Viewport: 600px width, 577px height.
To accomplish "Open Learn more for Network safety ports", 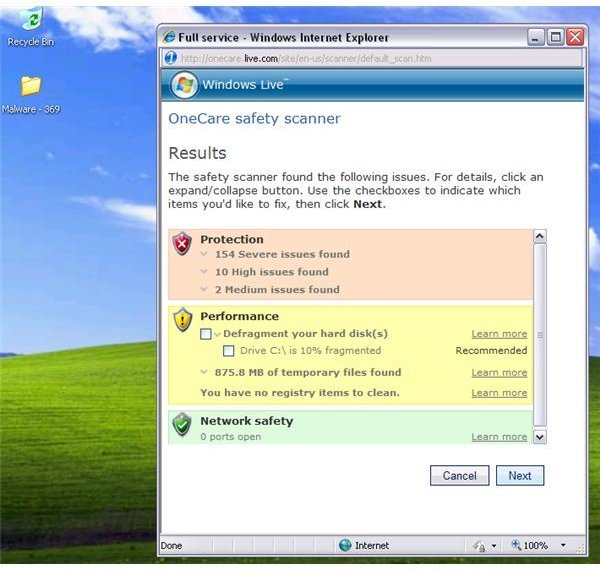I will [x=499, y=437].
